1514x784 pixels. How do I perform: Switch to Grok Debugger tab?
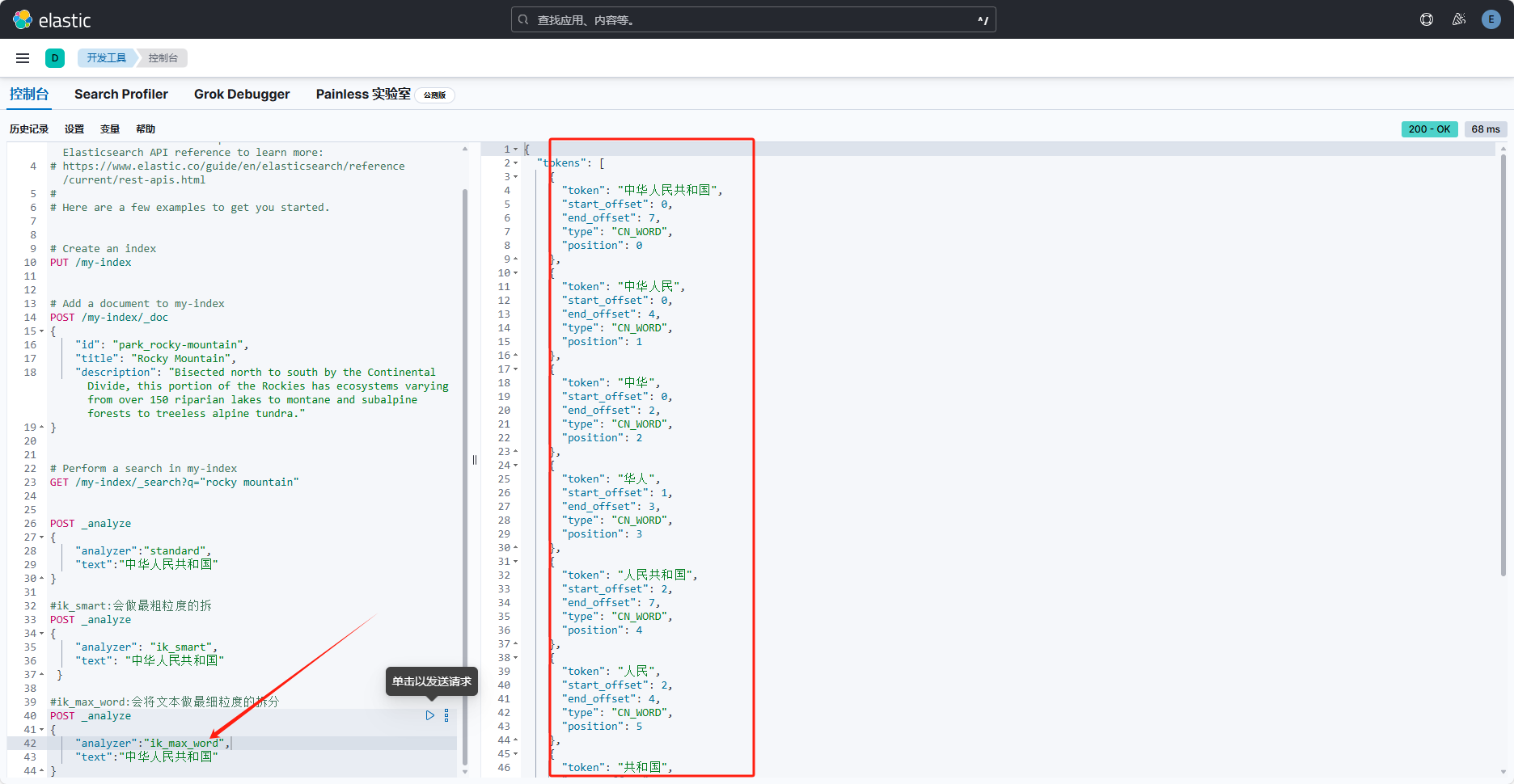pos(242,94)
